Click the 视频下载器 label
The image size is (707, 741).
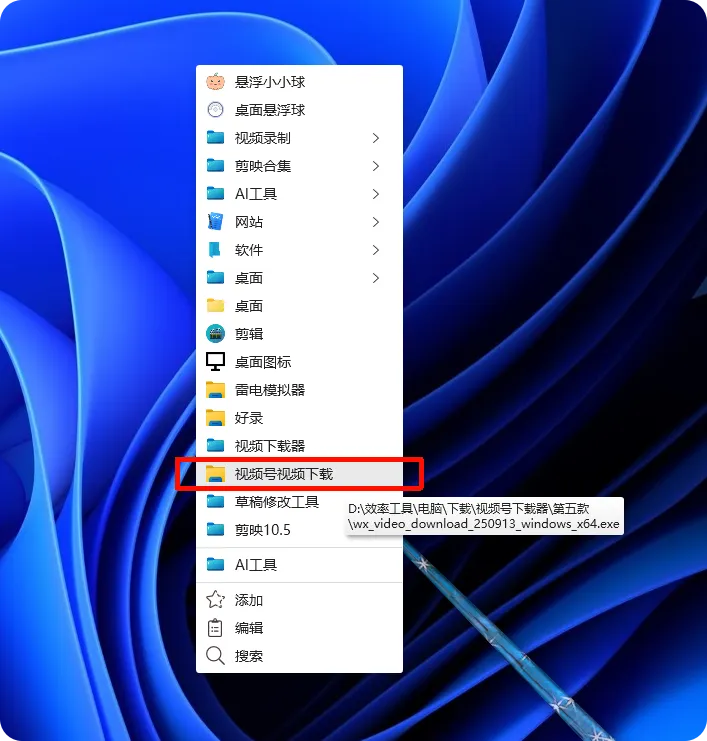coord(270,446)
